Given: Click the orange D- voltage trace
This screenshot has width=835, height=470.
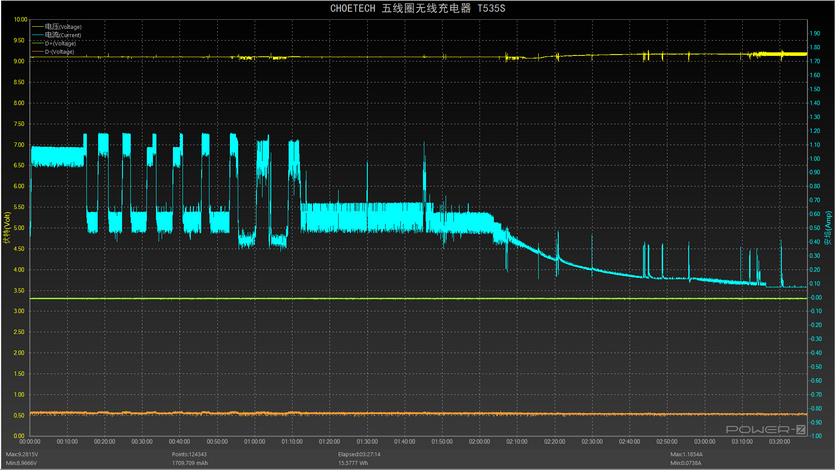Looking at the screenshot, I should pyautogui.click(x=418, y=414).
